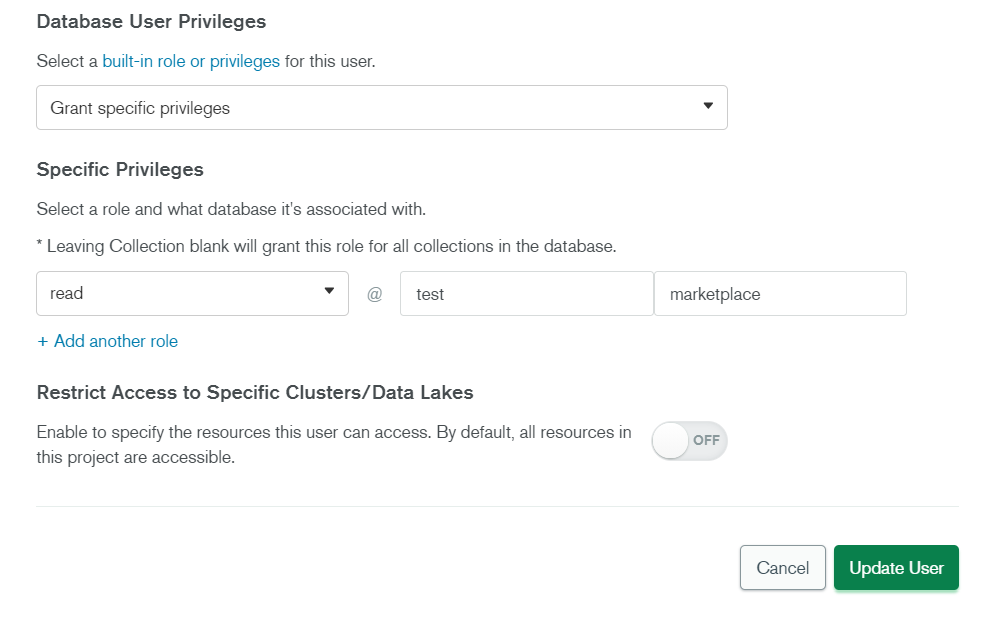Open the "Grant specific privileges" dropdown
The width and height of the screenshot is (990, 624).
tap(381, 108)
